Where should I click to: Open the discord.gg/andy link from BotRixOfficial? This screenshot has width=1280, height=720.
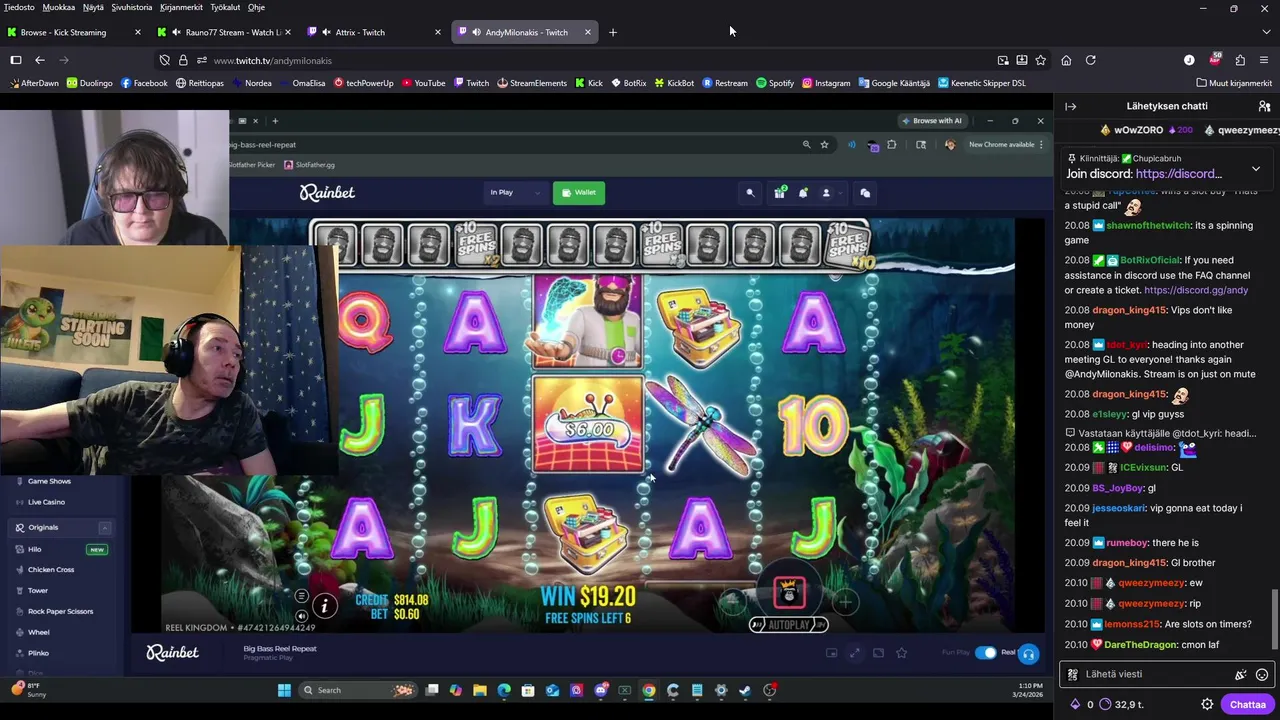point(1196,290)
